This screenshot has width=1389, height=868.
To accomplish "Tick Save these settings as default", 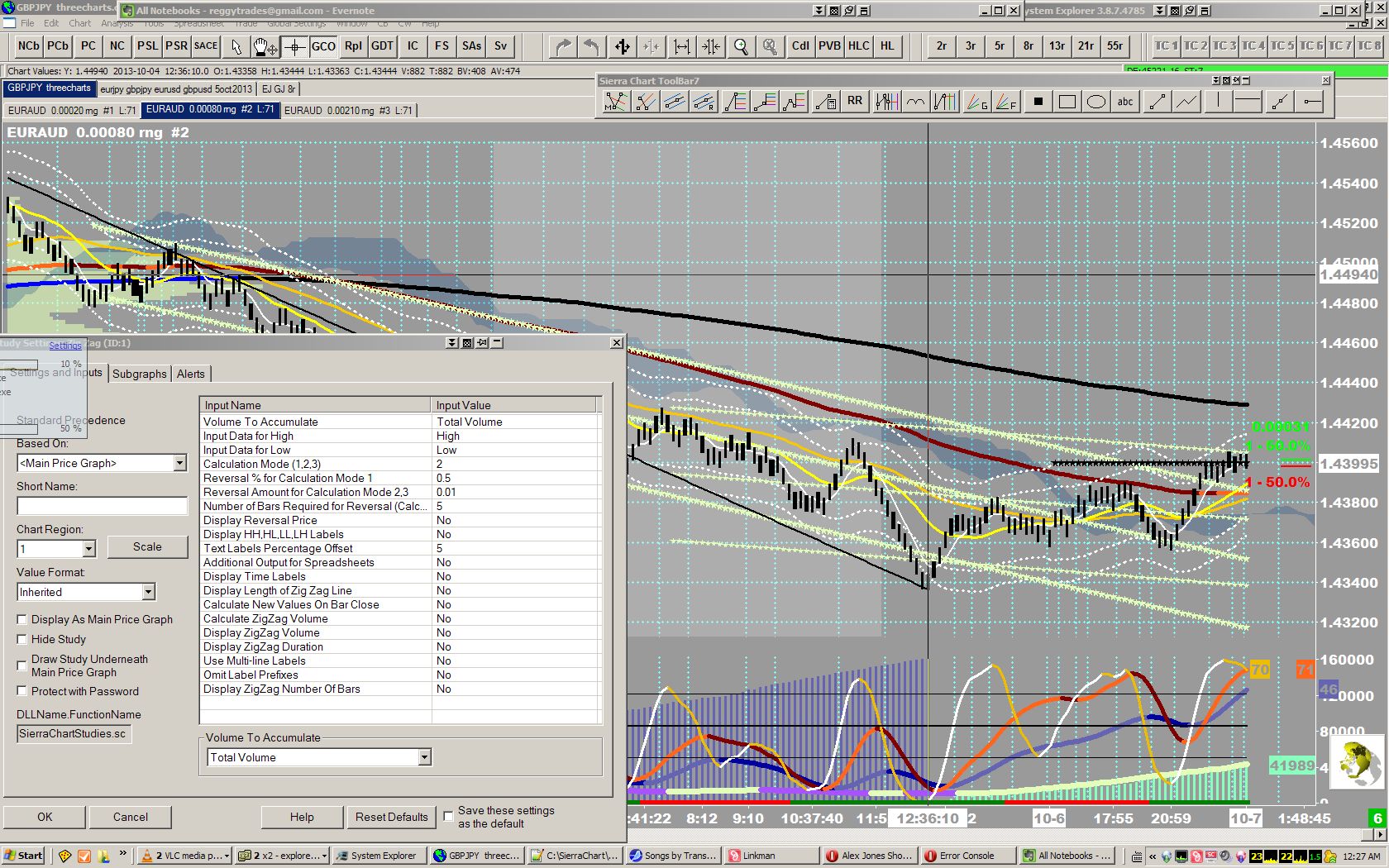I will tap(448, 816).
